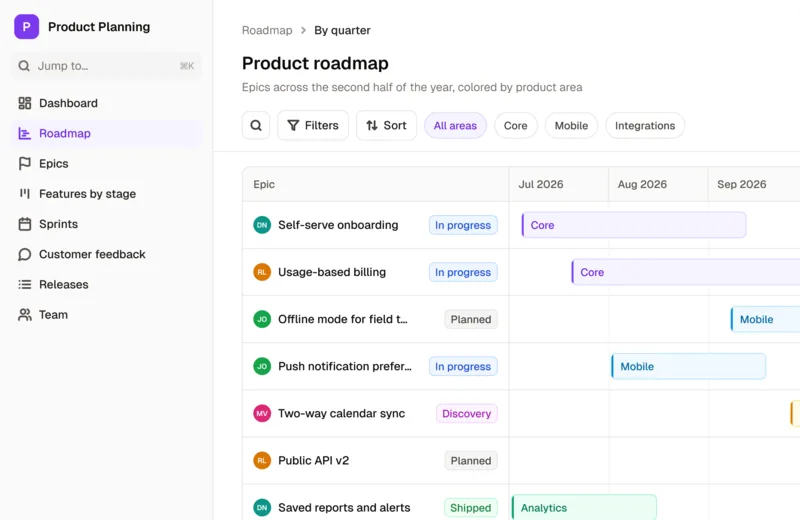
Task: Click the up-down arrows Sort icon
Action: (372, 126)
